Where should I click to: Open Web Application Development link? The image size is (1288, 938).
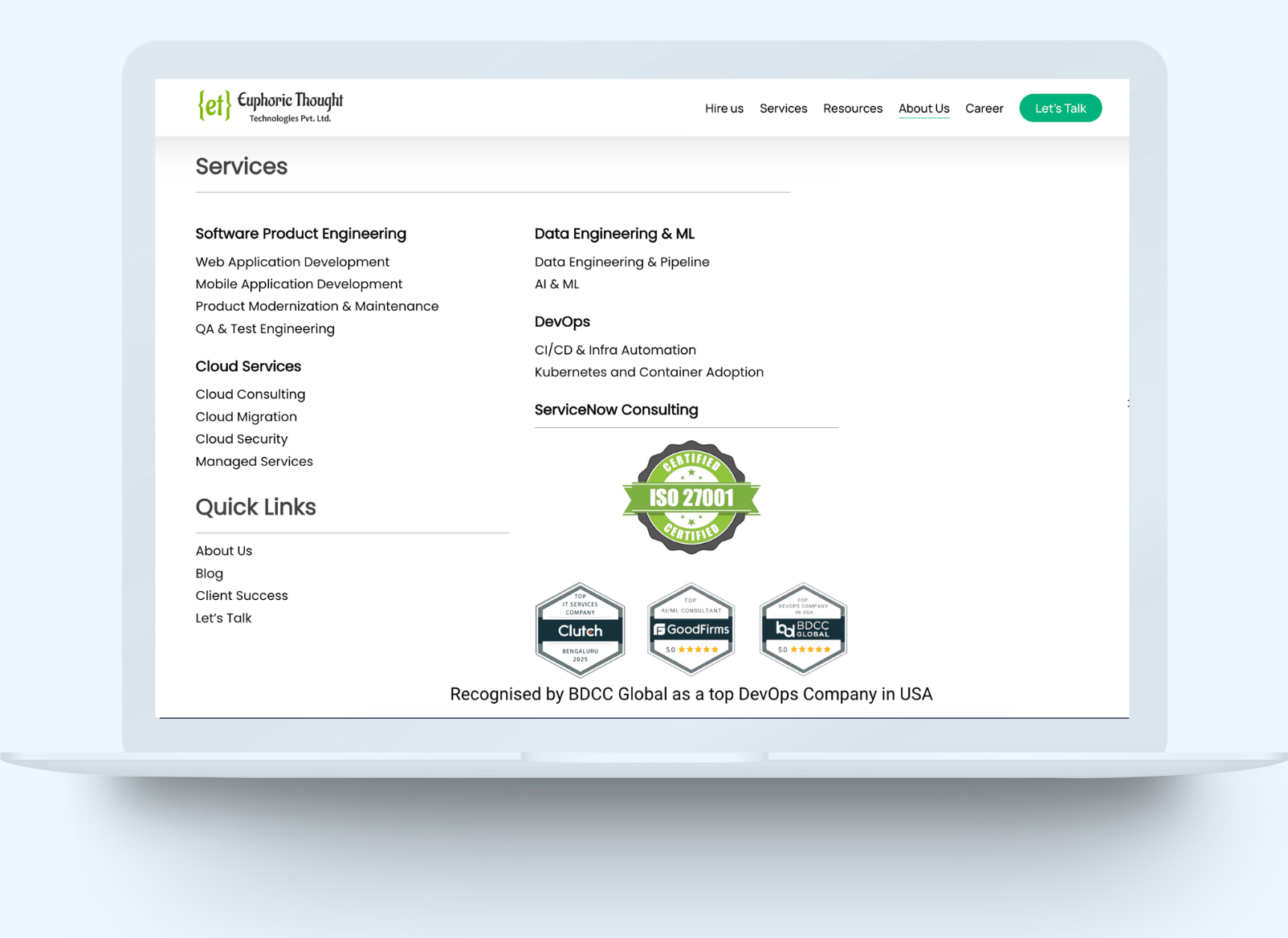292,262
